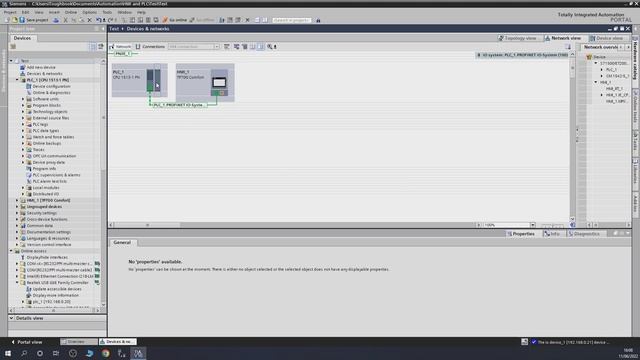Click the Print icon in the toolbar
Image resolution: width=640 pixels, height=360 pixels.
(x=56, y=20)
